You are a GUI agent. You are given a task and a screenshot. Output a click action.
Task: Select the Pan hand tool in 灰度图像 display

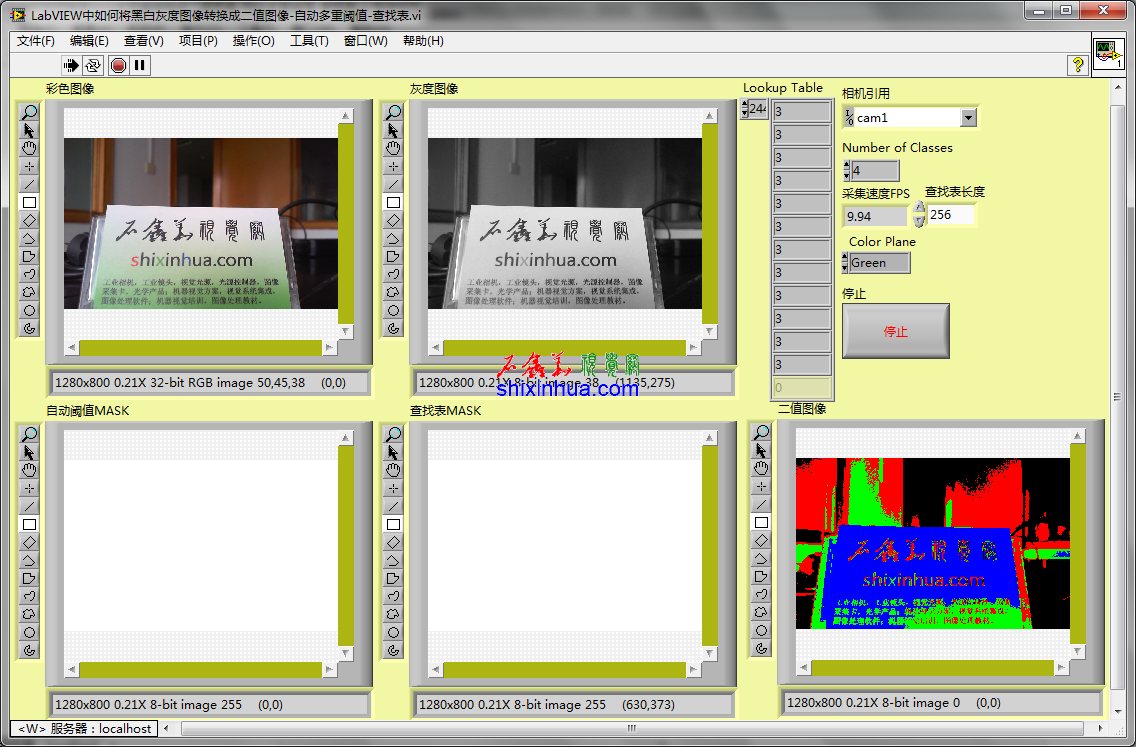point(393,148)
